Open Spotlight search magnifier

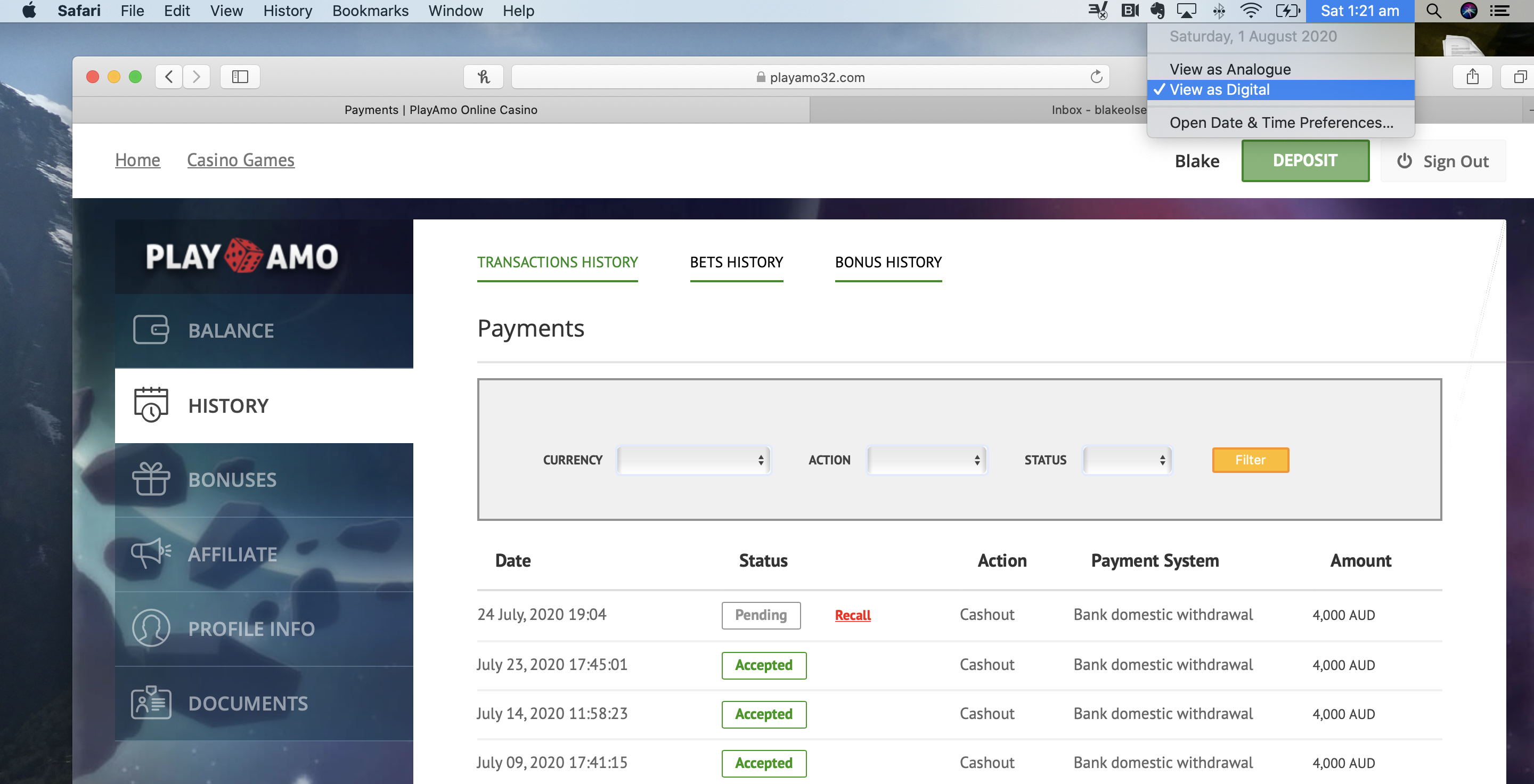pos(1433,11)
